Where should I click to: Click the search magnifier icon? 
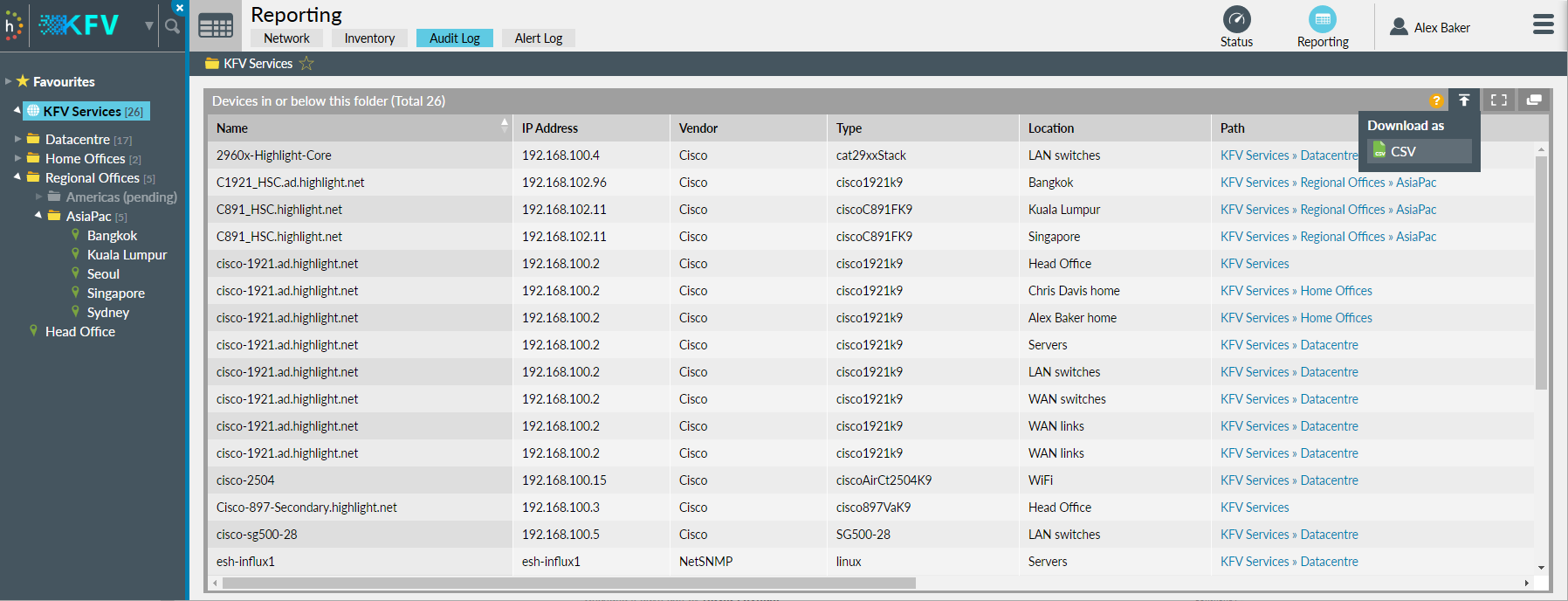(172, 26)
